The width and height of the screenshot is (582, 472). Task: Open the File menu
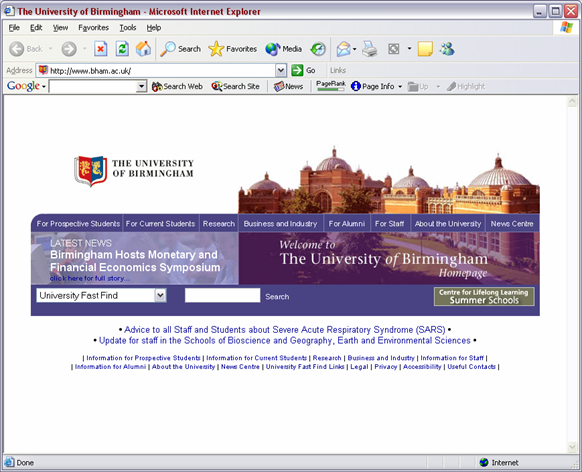tap(14, 27)
